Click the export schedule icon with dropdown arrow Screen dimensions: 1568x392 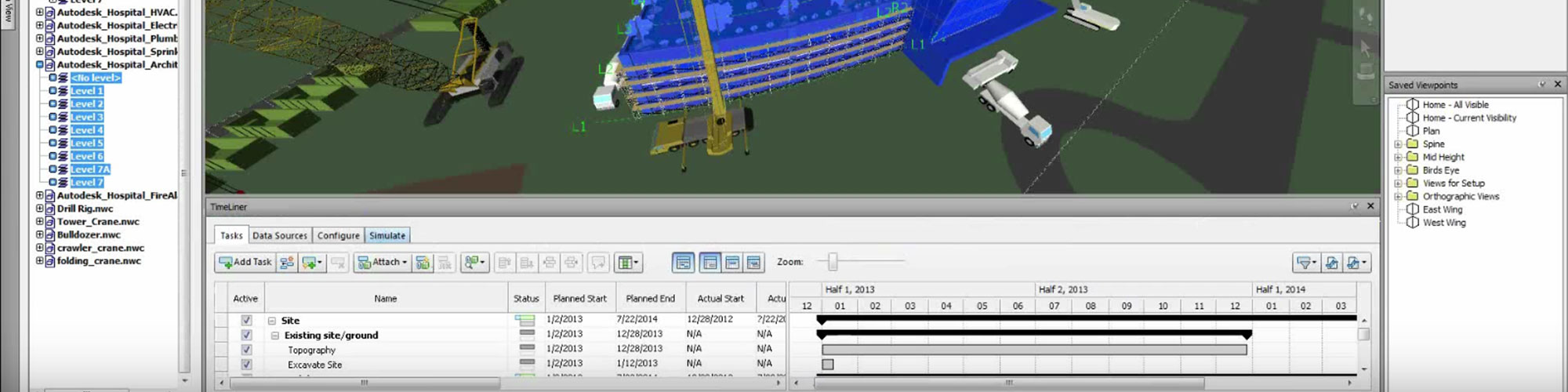pos(1356,263)
